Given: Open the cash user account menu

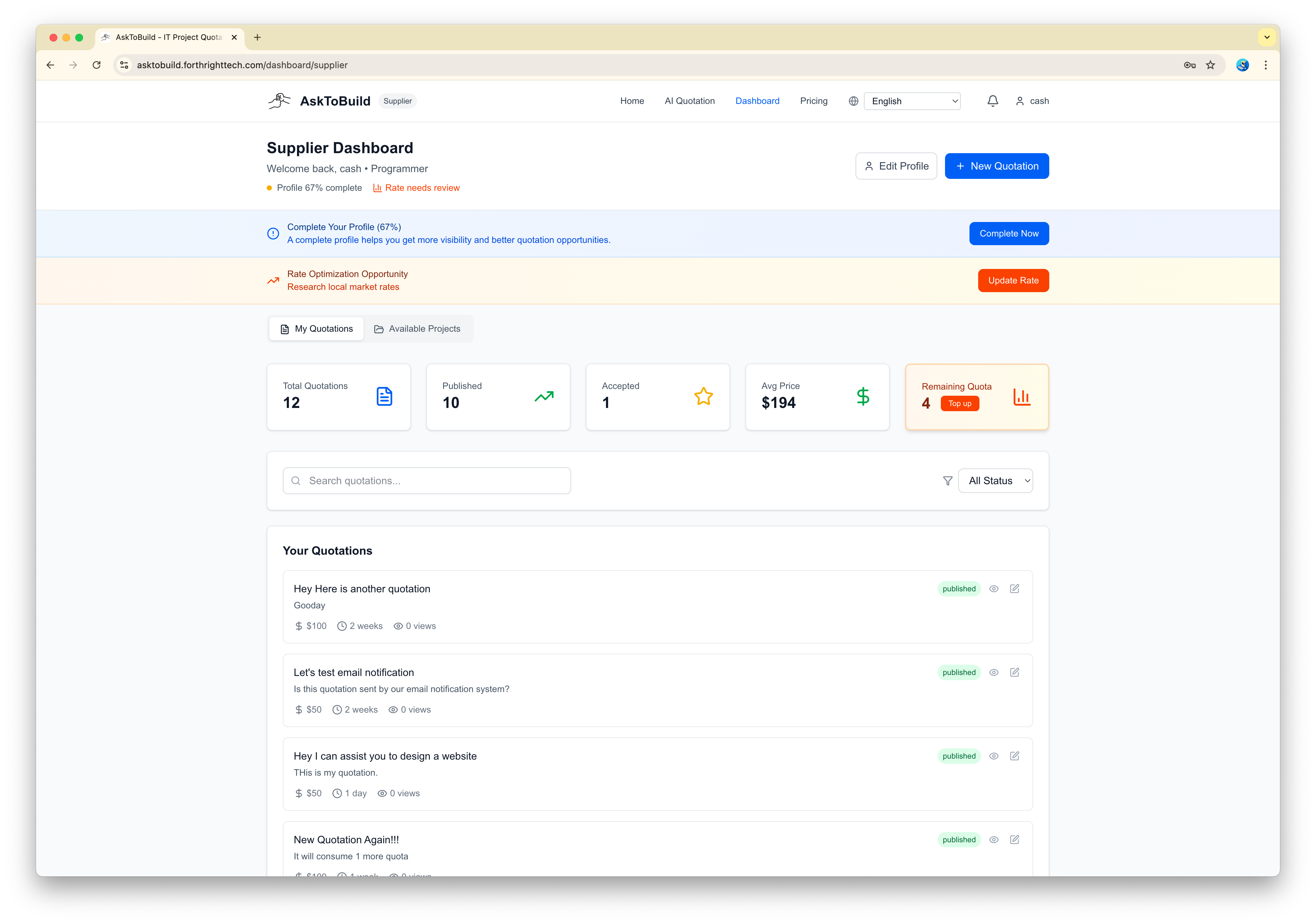Looking at the screenshot, I should [x=1032, y=101].
